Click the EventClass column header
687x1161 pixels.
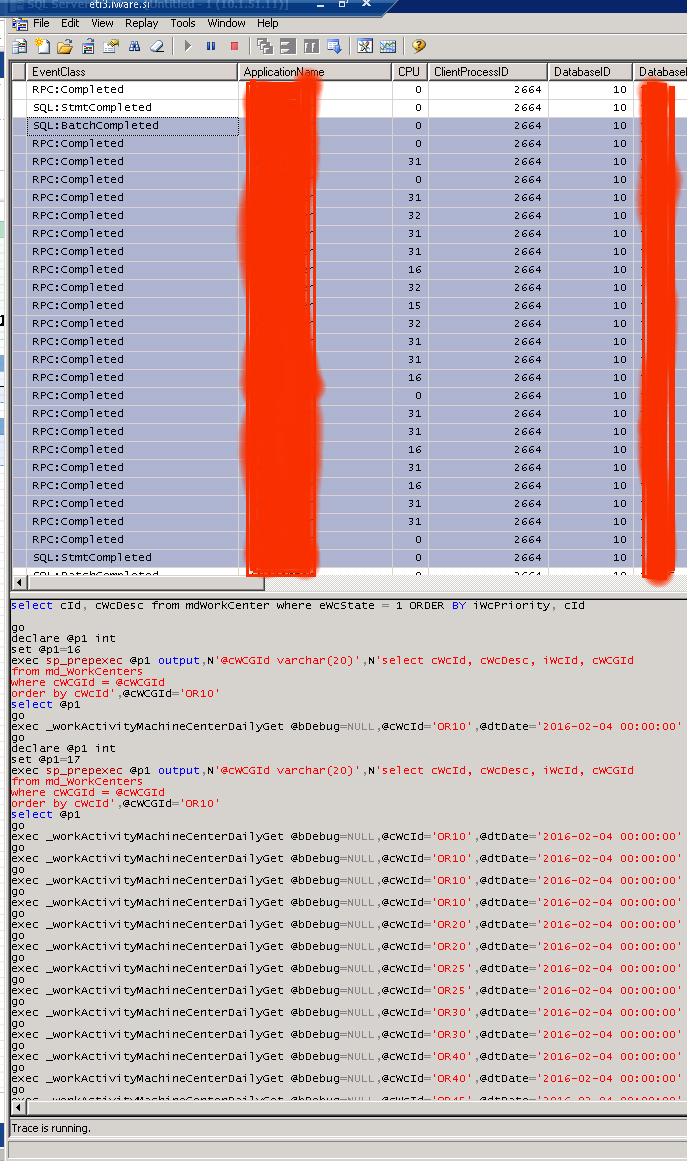click(133, 72)
